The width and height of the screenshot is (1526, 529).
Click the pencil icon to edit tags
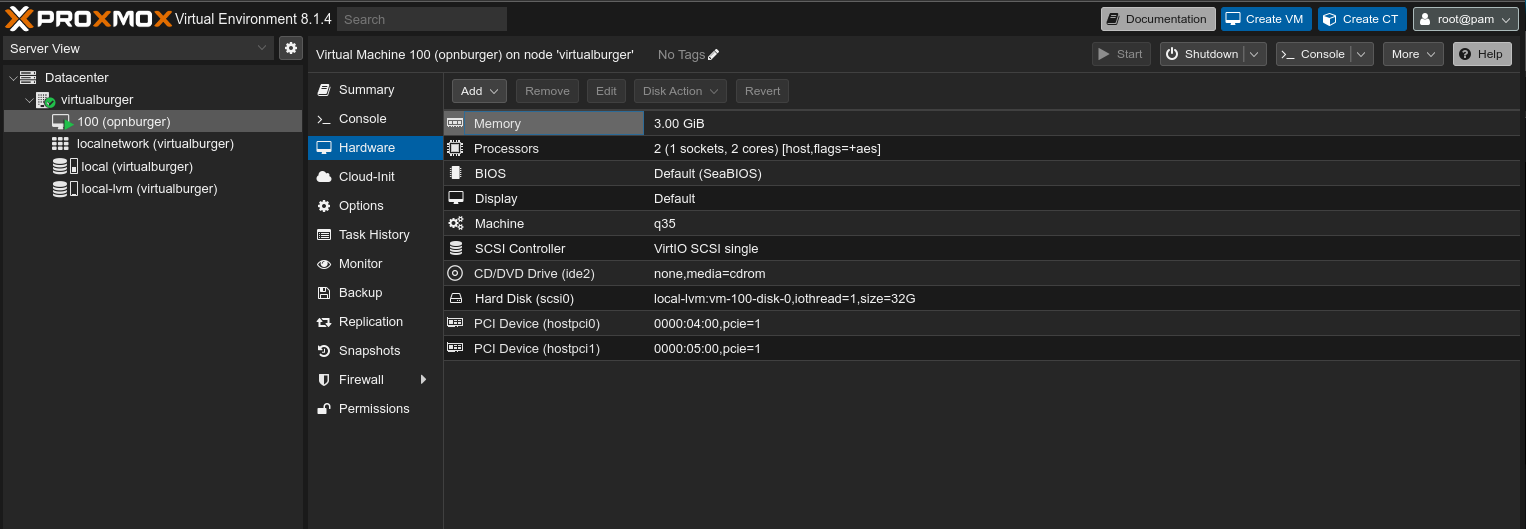point(713,55)
